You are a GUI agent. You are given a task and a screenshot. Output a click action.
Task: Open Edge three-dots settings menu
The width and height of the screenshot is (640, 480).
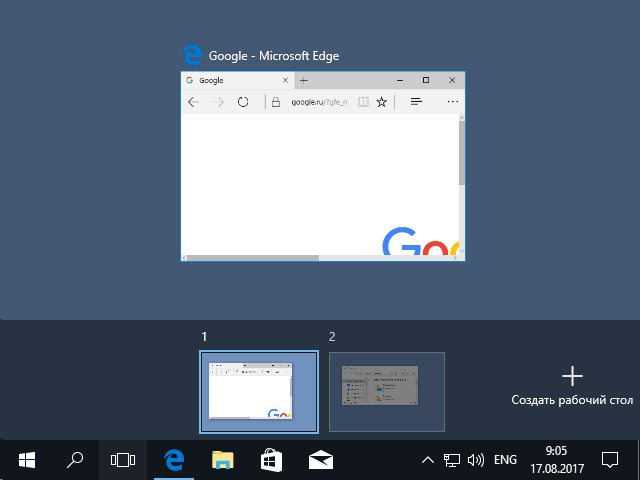tap(453, 102)
